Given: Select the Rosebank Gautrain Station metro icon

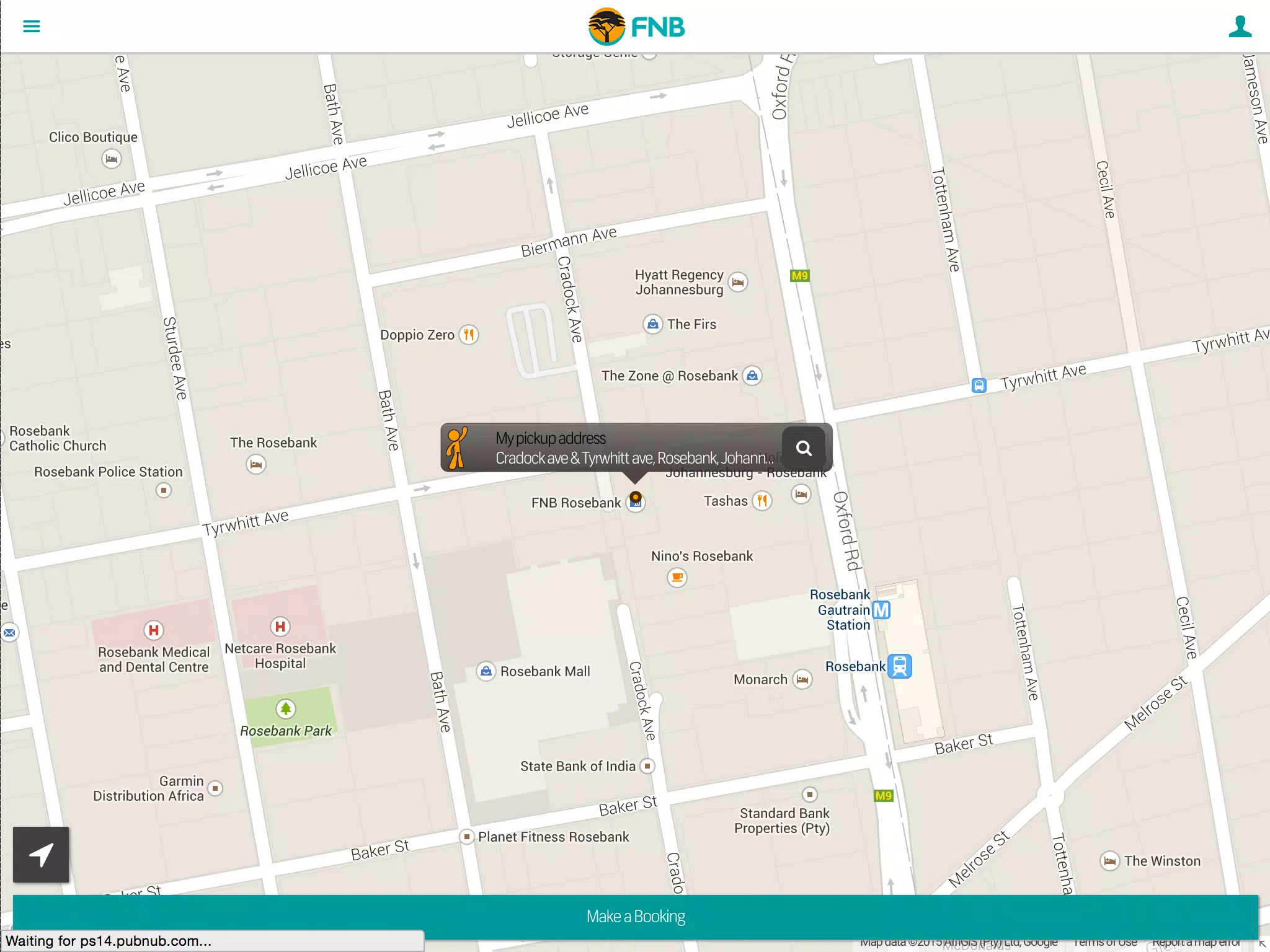Looking at the screenshot, I should 881,610.
